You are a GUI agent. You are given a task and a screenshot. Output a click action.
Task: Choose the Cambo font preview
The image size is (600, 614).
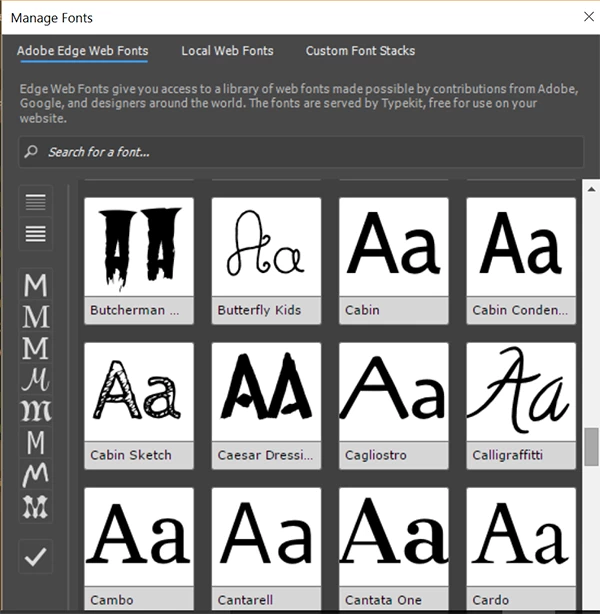point(139,537)
